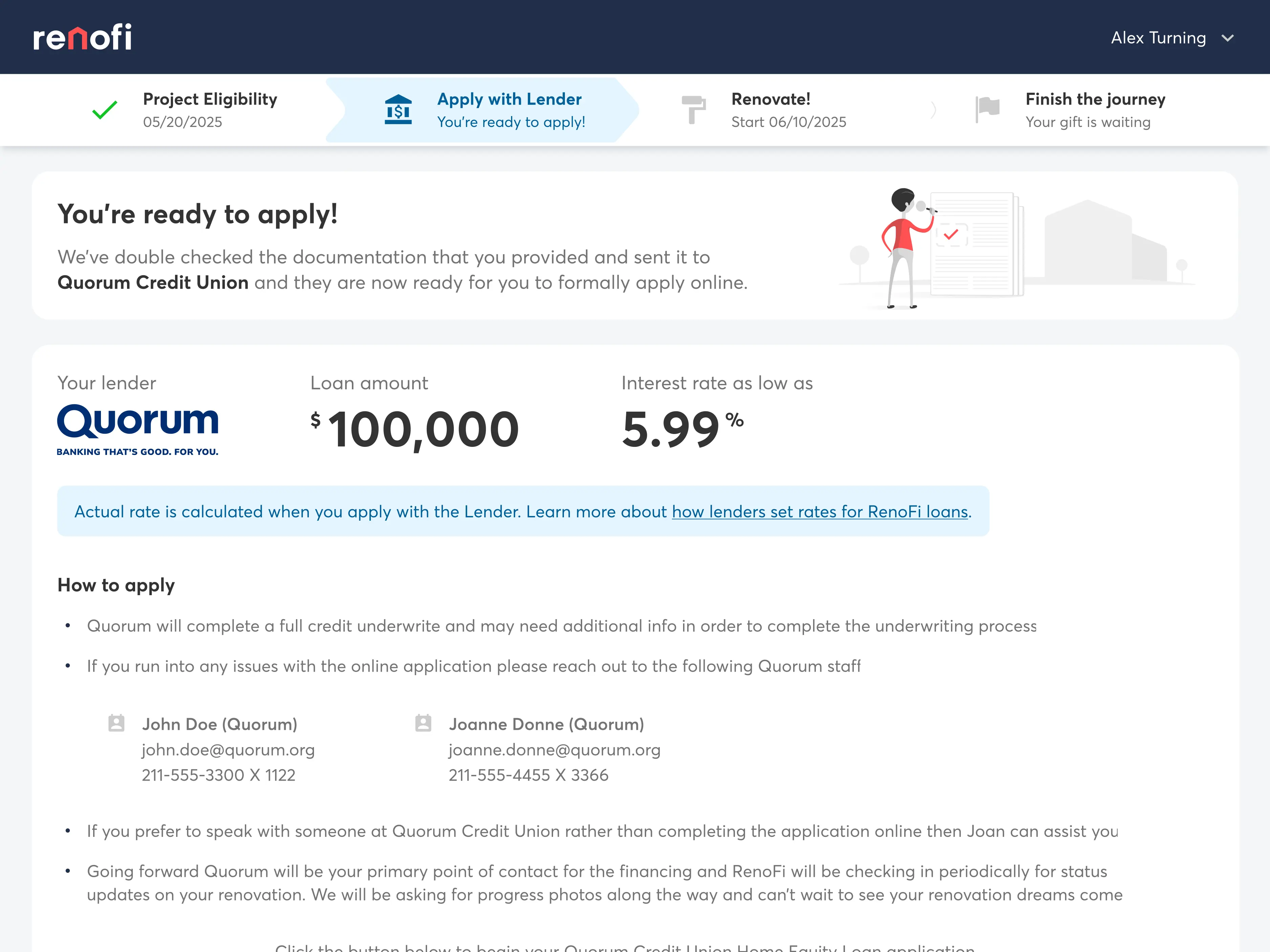The width and height of the screenshot is (1270, 952).
Task: Select the Renovate! step
Action: click(x=764, y=110)
